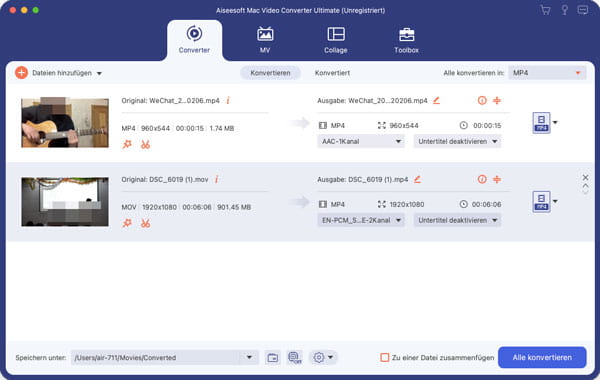This screenshot has width=600, height=380.
Task: Click the orange plus add files icon
Action: [x=21, y=73]
